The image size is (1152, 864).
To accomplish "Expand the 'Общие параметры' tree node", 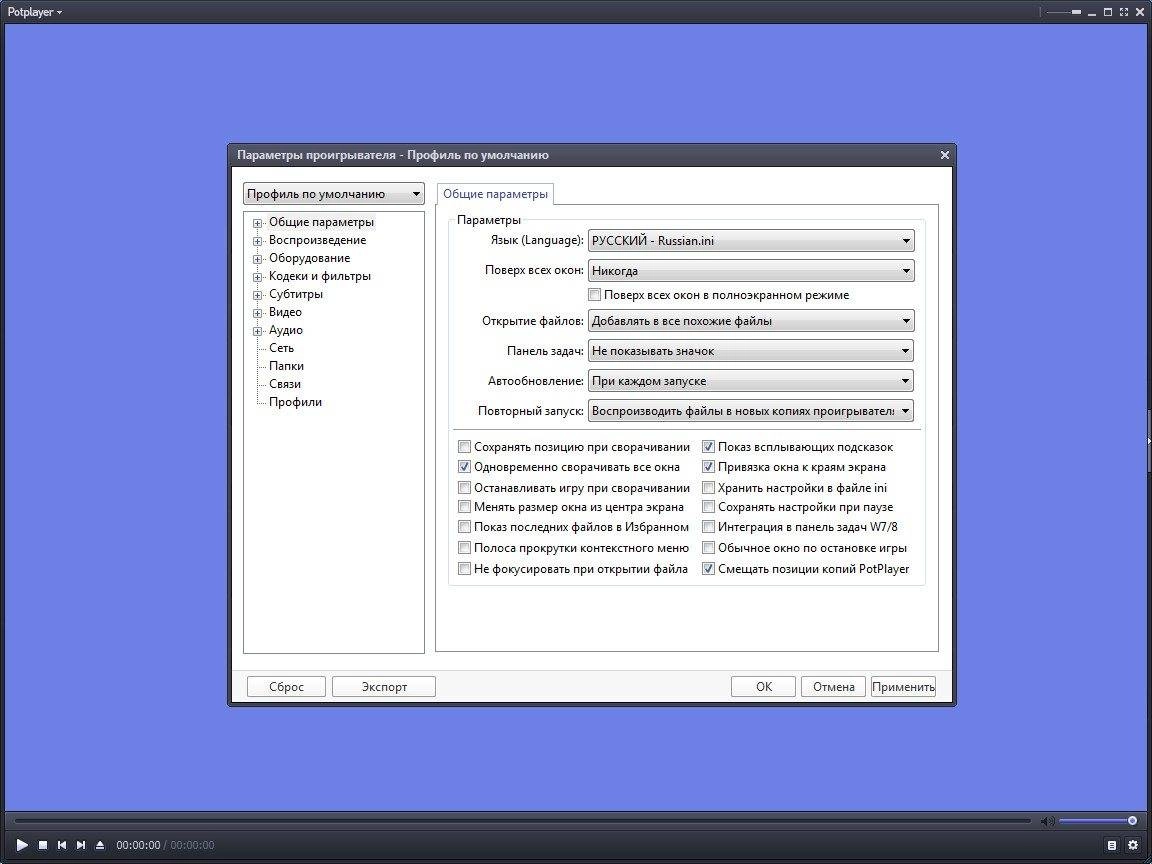I will [x=257, y=223].
